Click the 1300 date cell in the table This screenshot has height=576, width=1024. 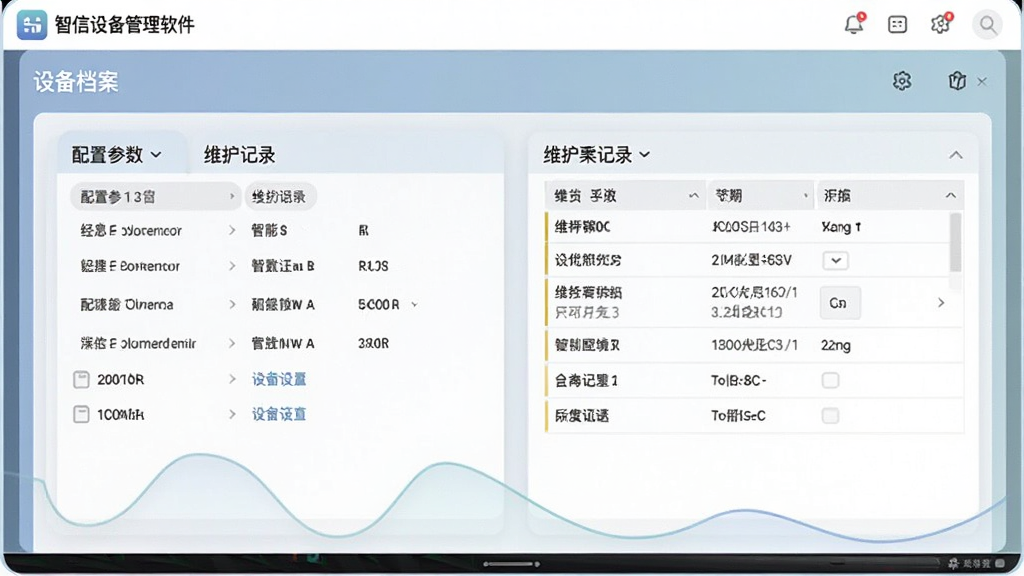(x=754, y=345)
